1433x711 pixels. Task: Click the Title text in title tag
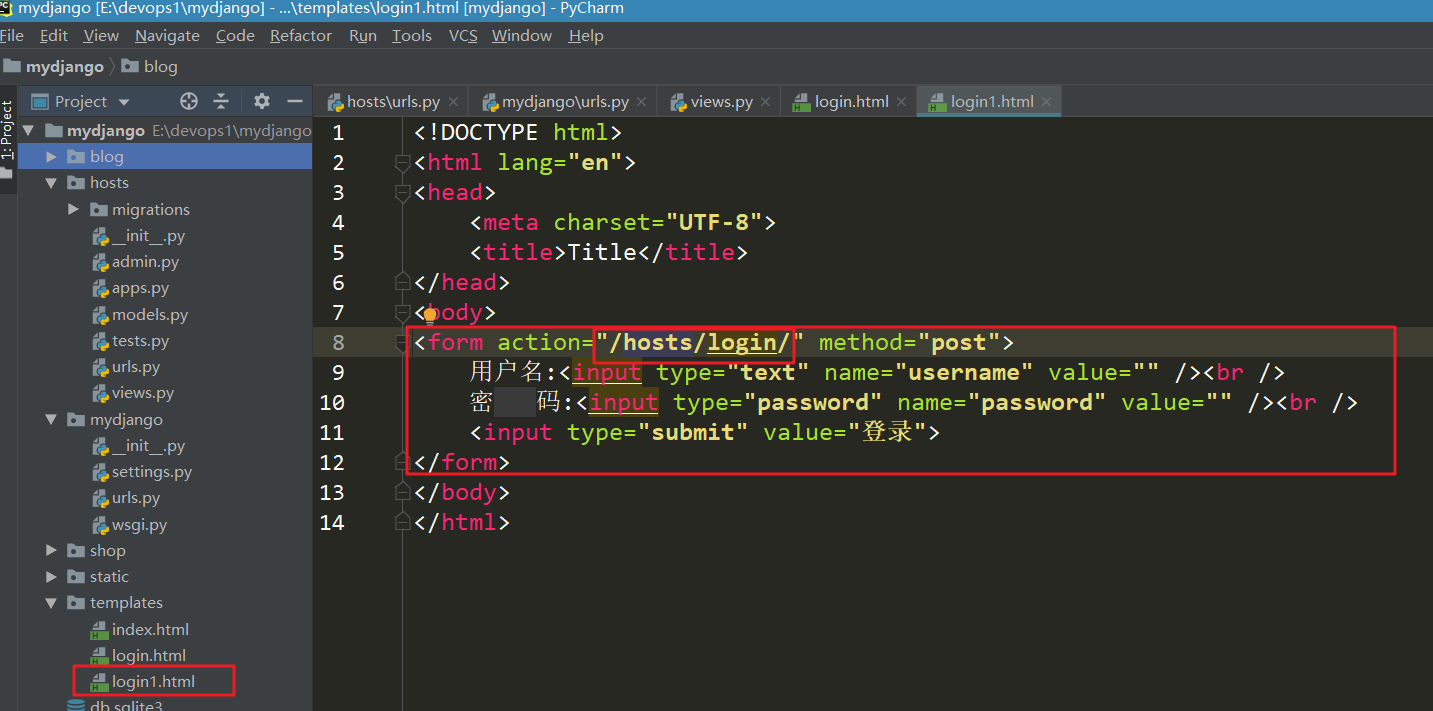click(602, 253)
